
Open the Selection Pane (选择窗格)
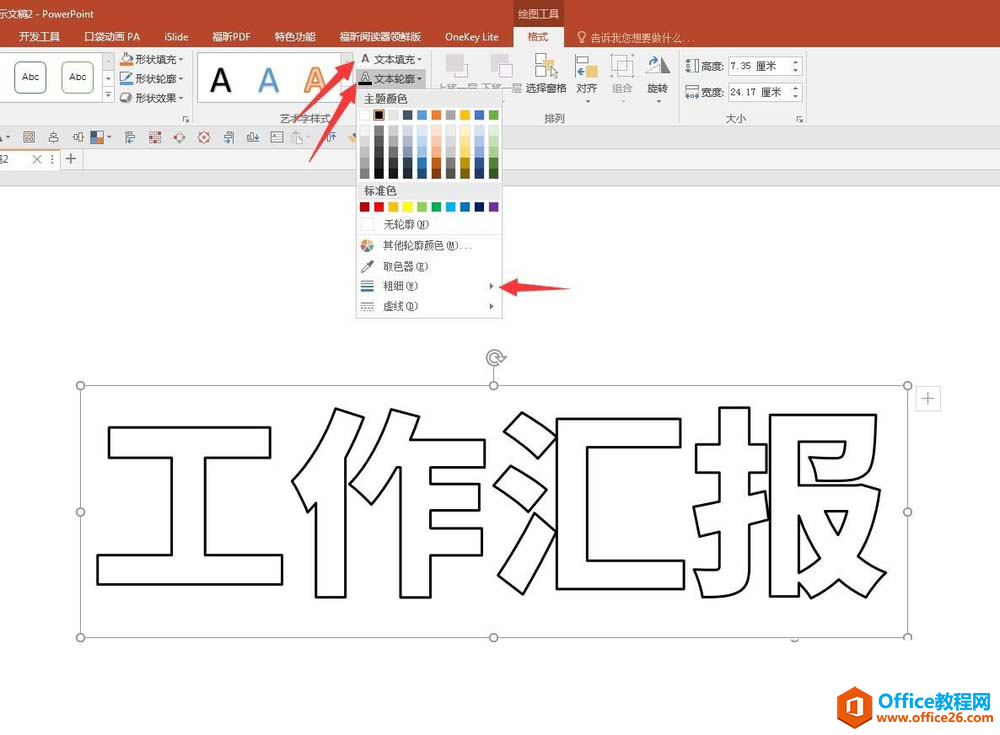point(546,72)
